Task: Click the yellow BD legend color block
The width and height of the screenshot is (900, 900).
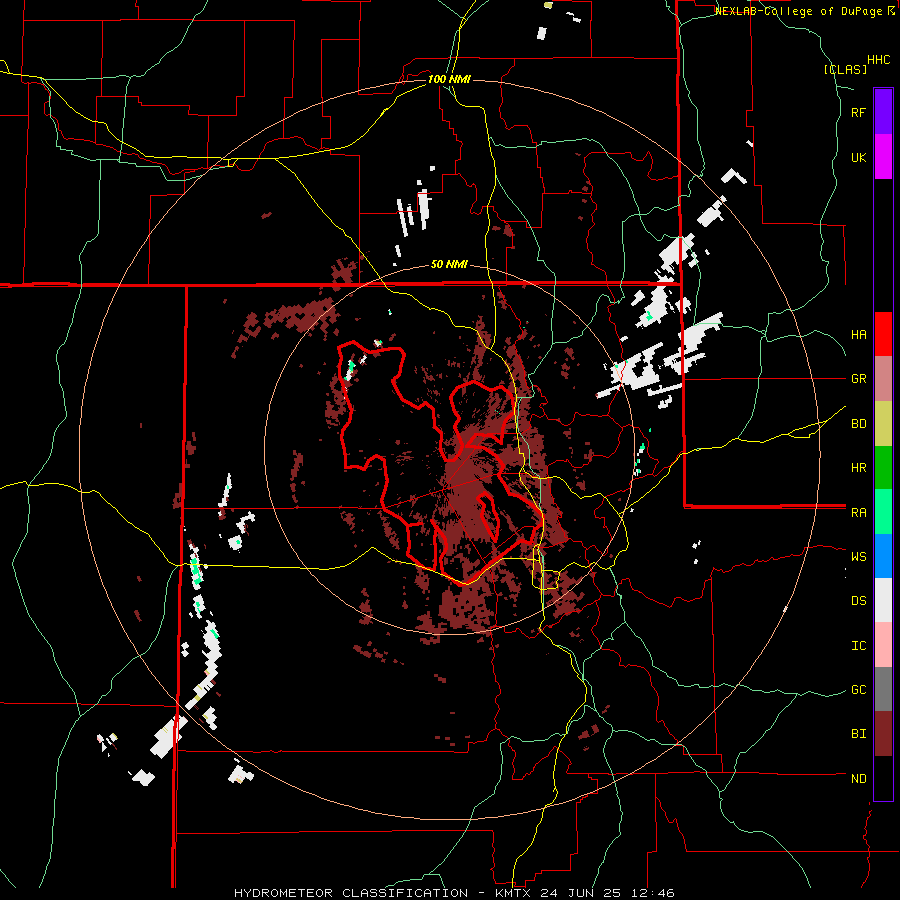Action: coord(883,424)
